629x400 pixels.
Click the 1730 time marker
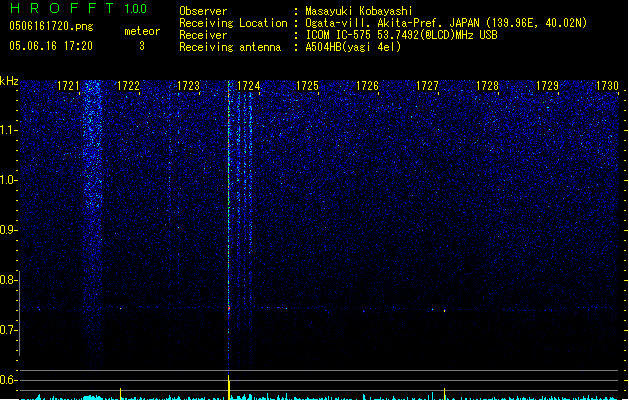(607, 86)
